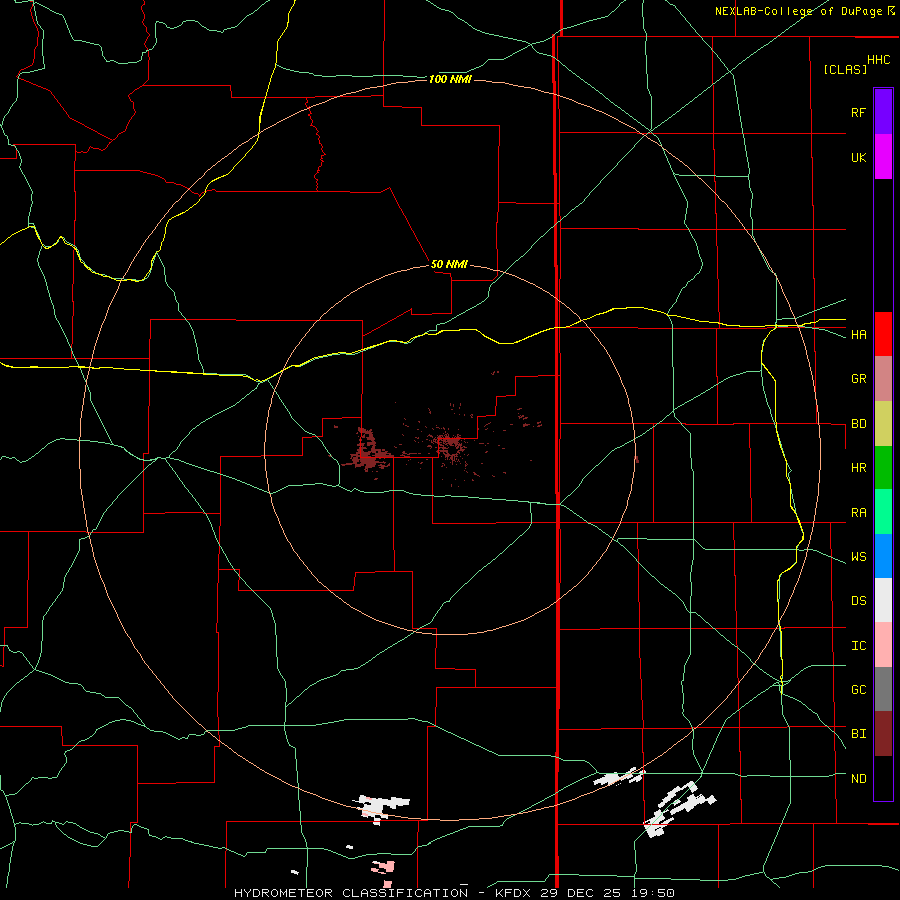Pick the dark green HR swatch
Screen dimensions: 900x900
click(x=883, y=468)
